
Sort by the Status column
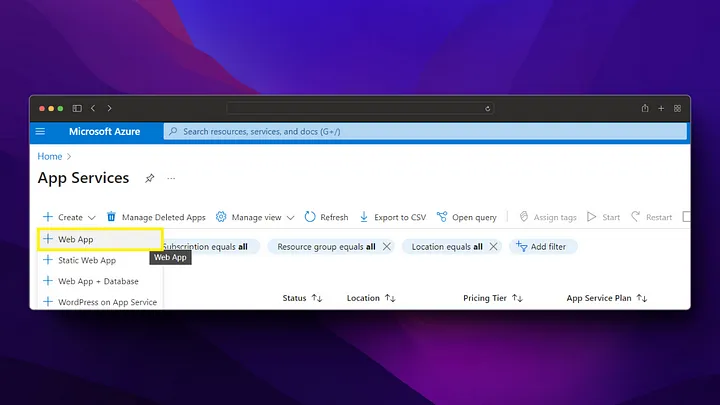[x=302, y=298]
